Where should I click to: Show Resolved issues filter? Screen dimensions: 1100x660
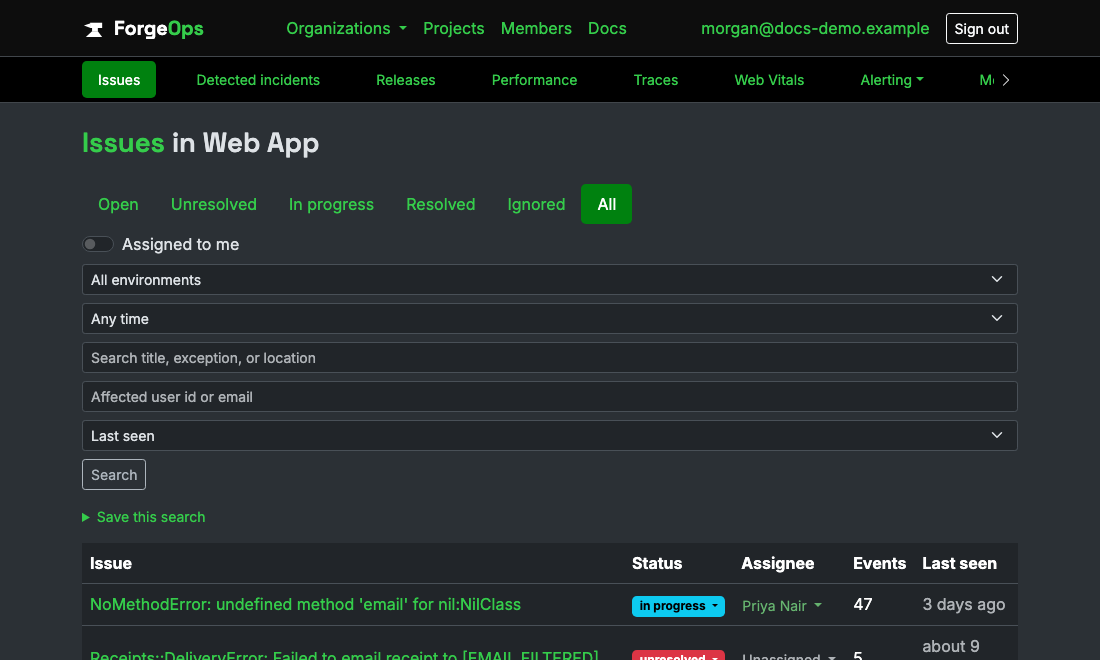[x=441, y=204]
